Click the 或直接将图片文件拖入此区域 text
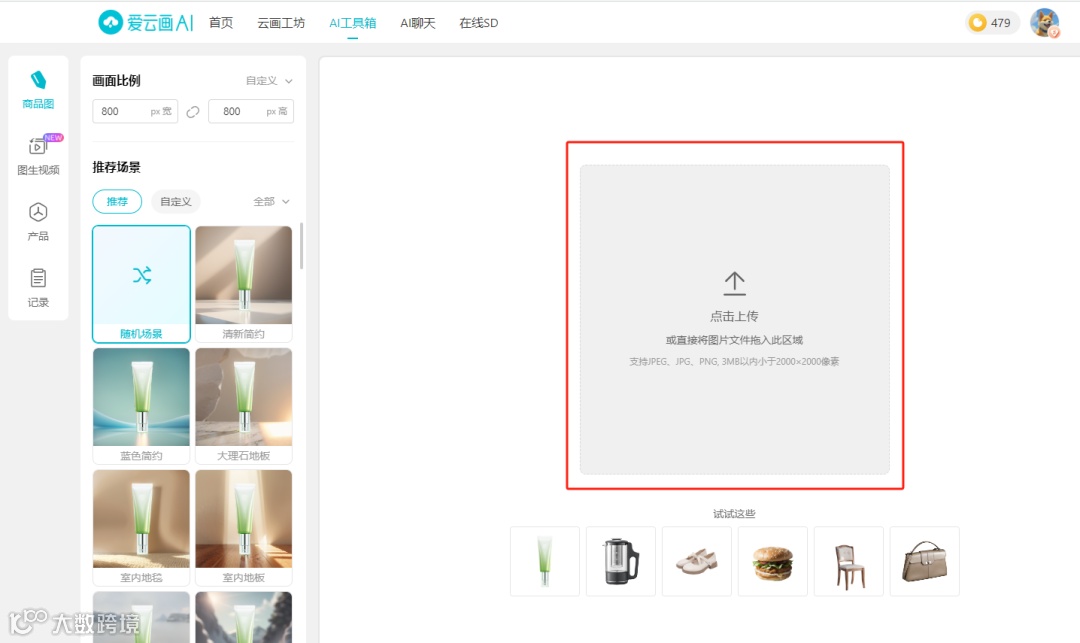Screen dimensions: 1080x643 coord(734,340)
